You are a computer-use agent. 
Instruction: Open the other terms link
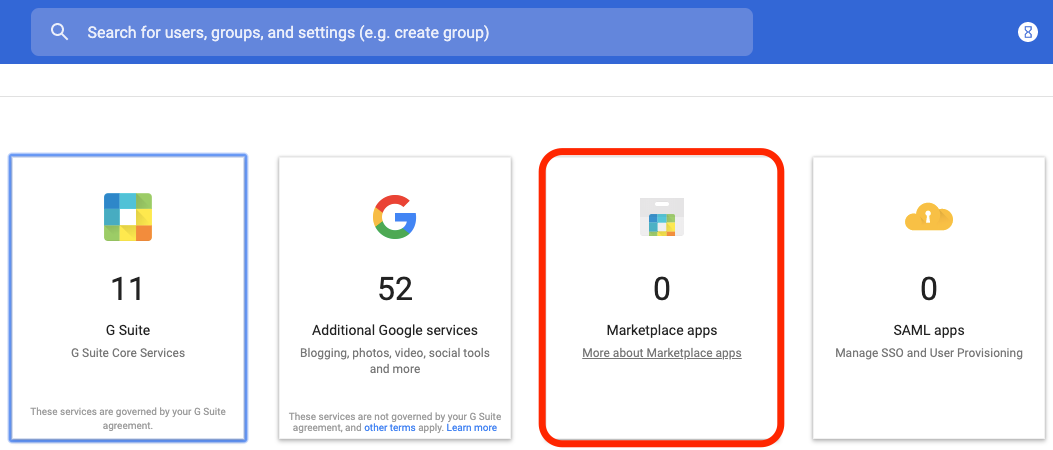[x=390, y=428]
